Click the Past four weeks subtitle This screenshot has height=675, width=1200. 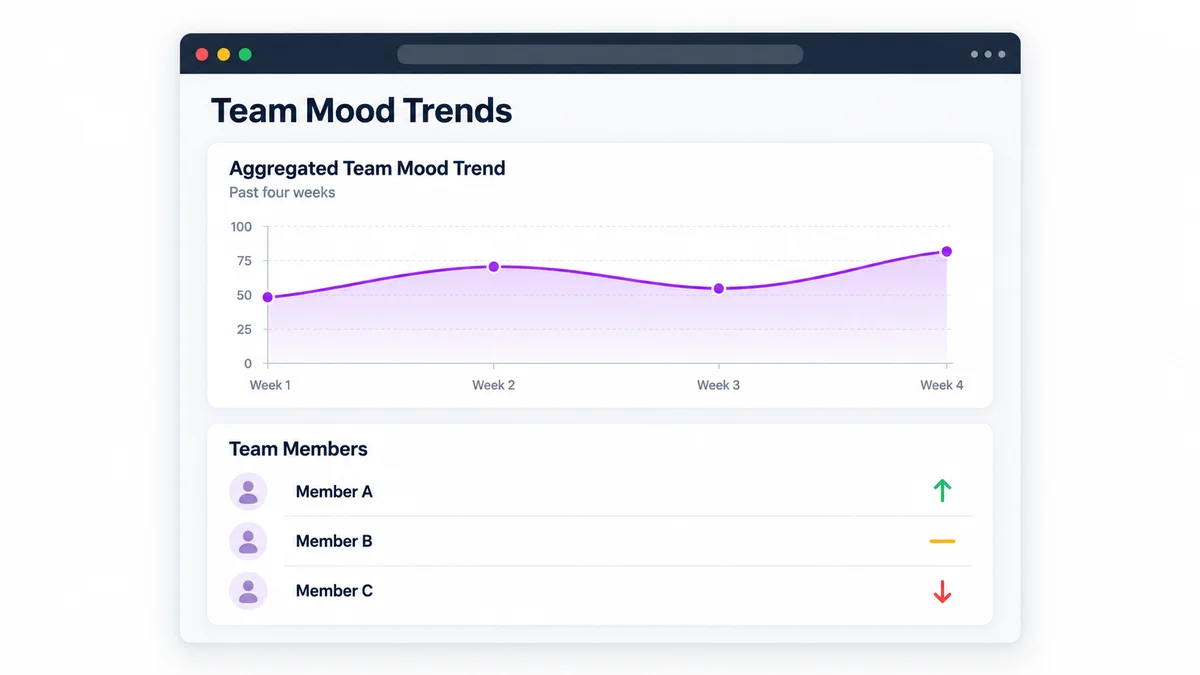(282, 192)
